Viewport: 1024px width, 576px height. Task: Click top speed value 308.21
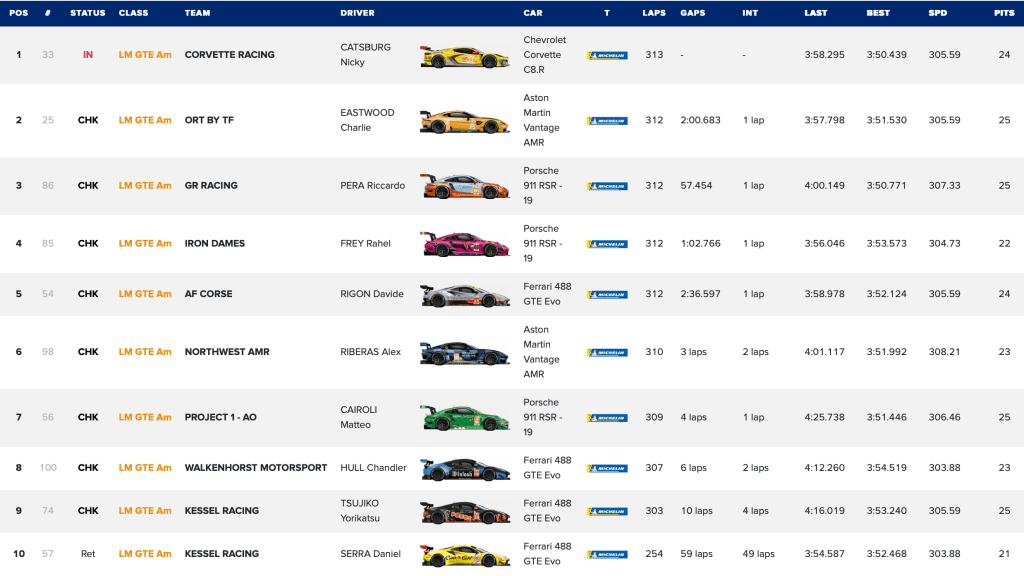click(945, 352)
